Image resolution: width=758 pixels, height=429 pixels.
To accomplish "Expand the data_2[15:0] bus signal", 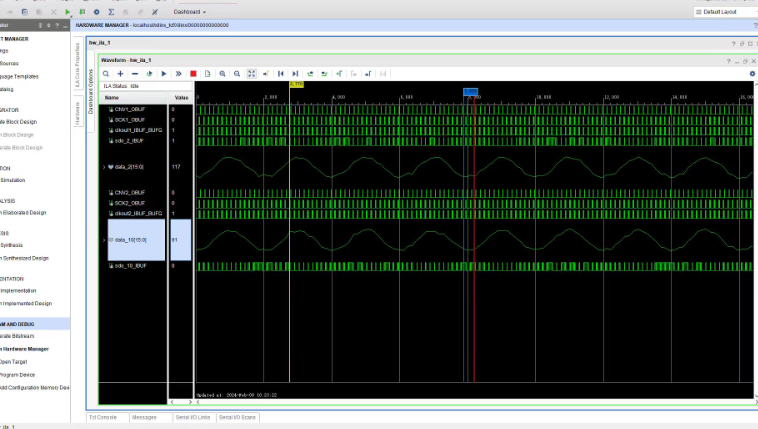I will 104,167.
